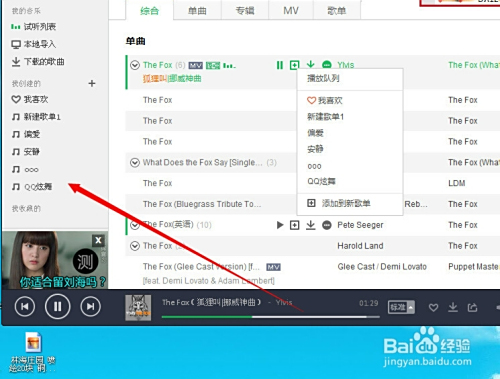The width and height of the screenshot is (500, 379).
Task: Click the plus icon to create playlist
Action: [92, 83]
